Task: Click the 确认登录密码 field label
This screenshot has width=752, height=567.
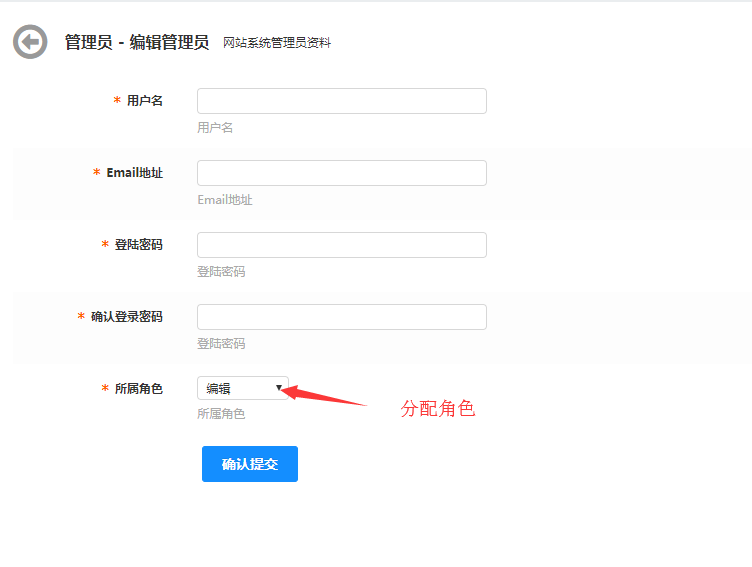Action: [x=126, y=317]
